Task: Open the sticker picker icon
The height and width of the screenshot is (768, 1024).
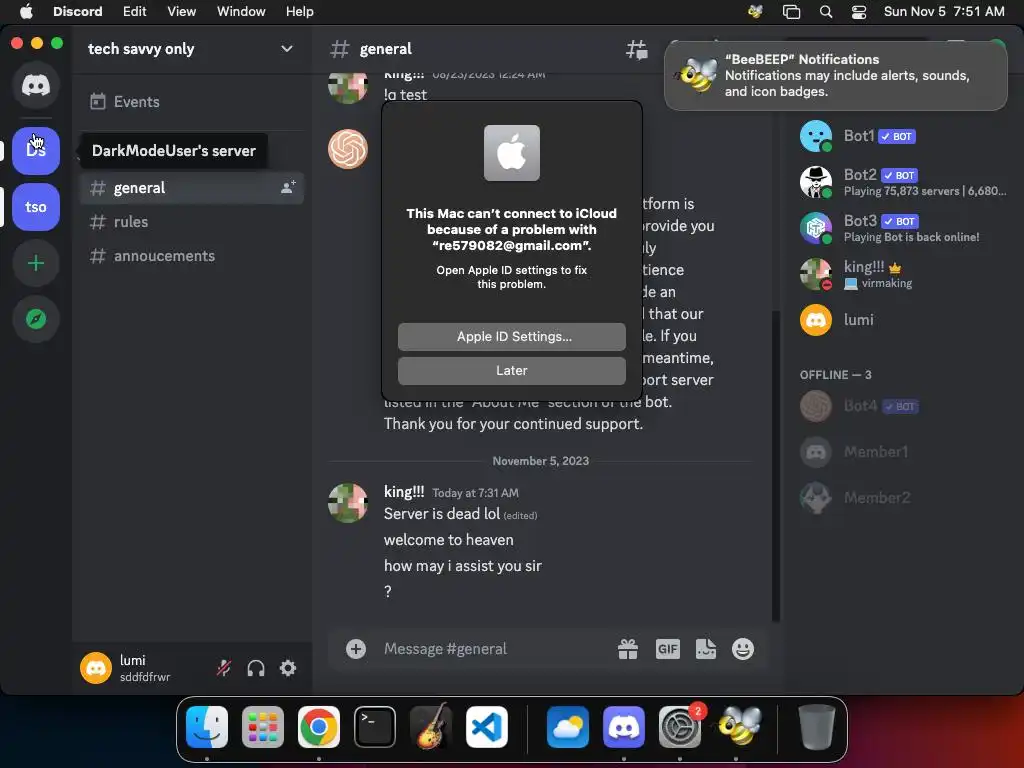Action: (706, 649)
